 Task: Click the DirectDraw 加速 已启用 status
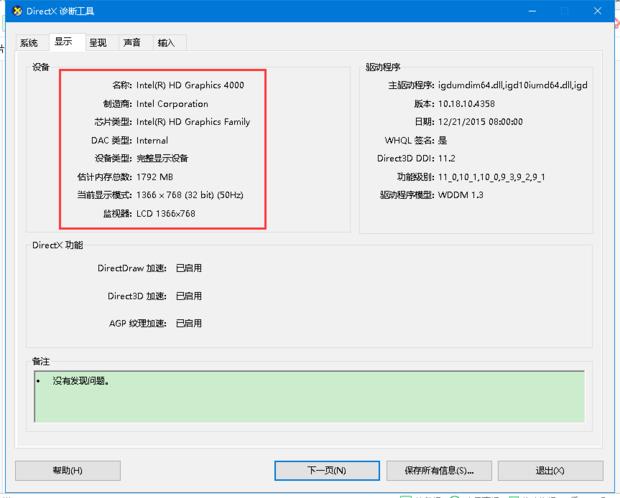point(189,268)
